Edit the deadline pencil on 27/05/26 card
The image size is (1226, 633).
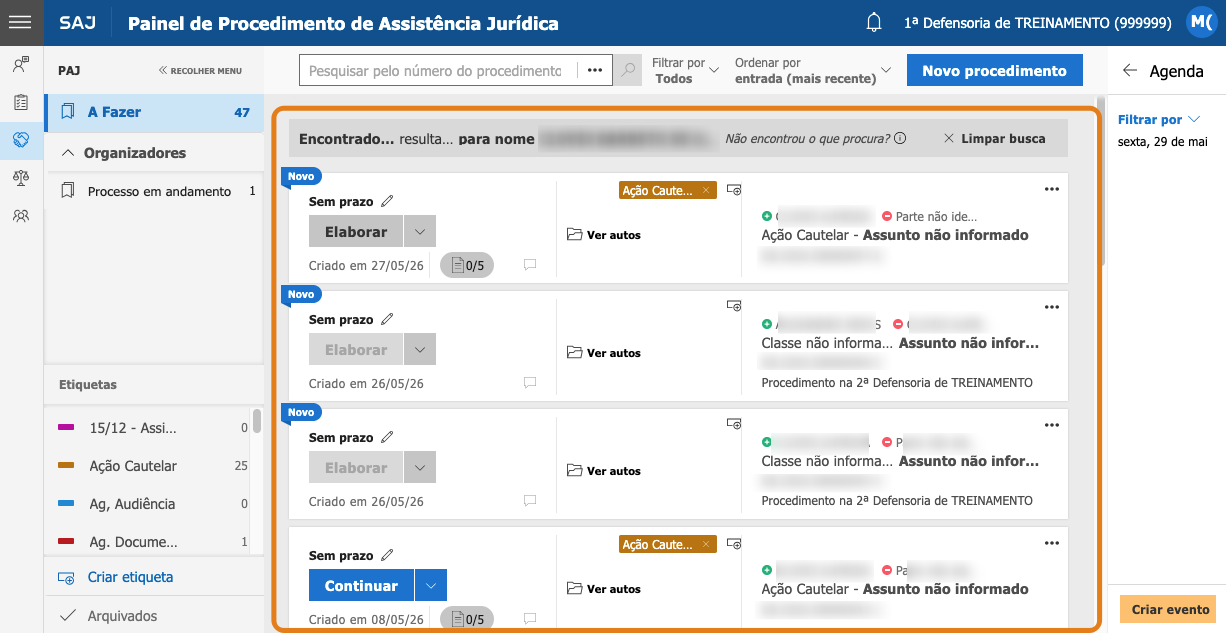pos(387,201)
